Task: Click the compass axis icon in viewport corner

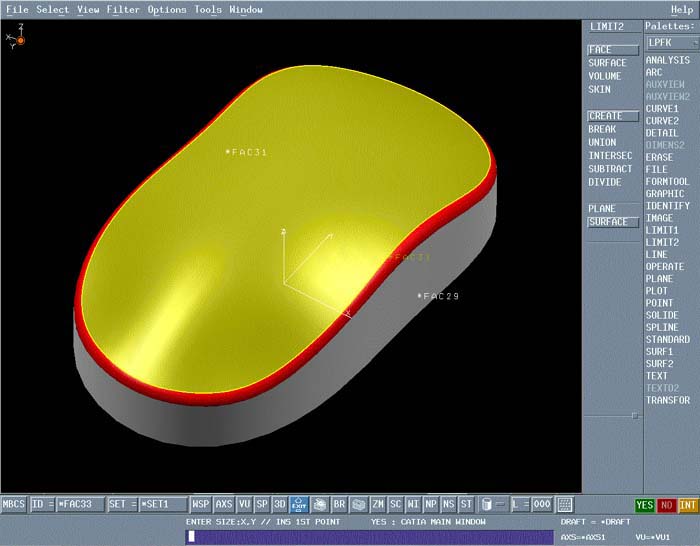Action: 16,39
